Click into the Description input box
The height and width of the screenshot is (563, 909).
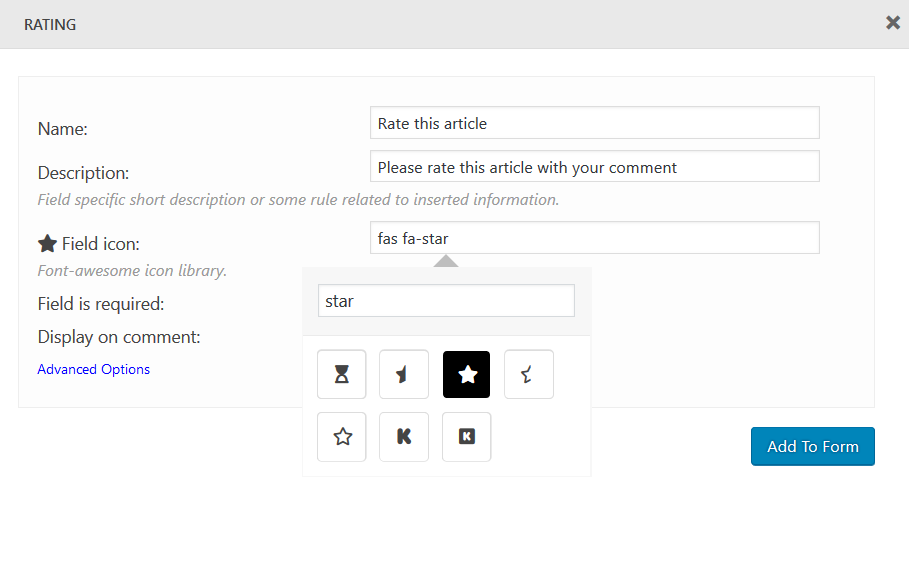594,167
